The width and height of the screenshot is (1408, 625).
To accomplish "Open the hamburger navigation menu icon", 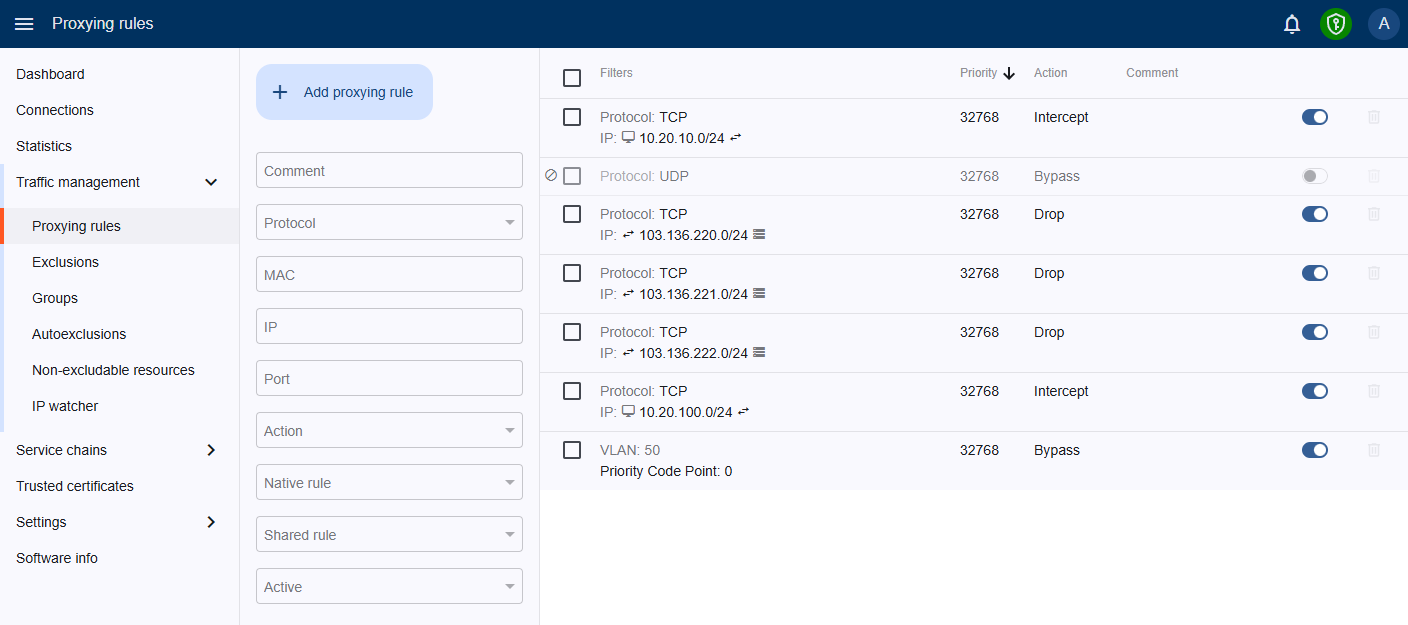I will point(24,23).
